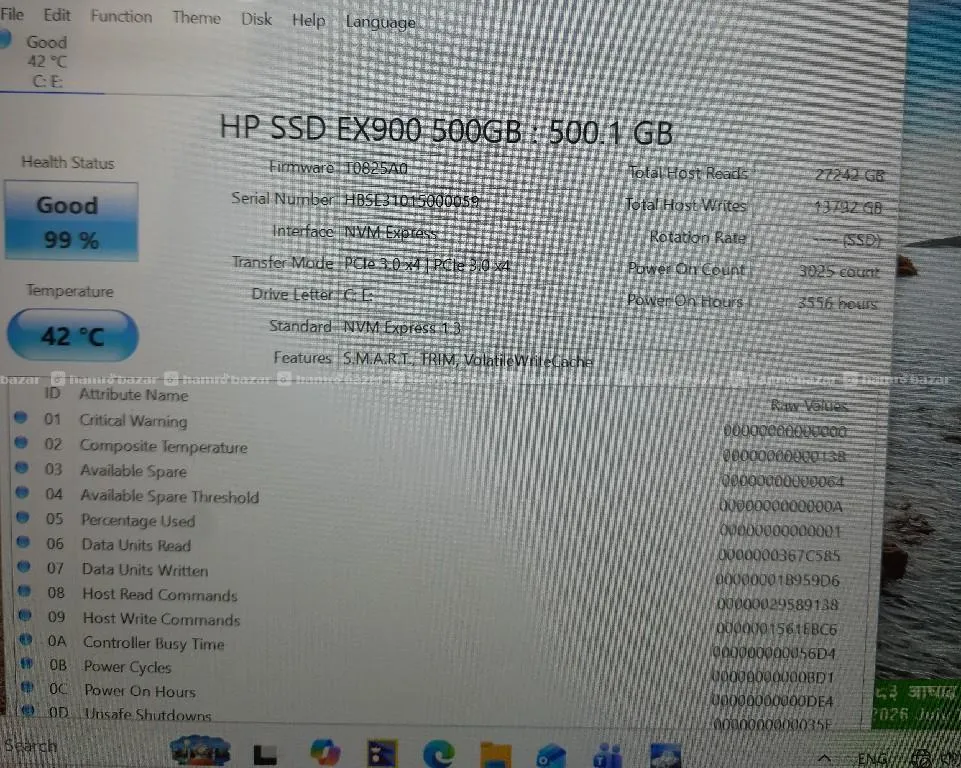Click the Health Status label
The width and height of the screenshot is (961, 768).
click(x=68, y=162)
